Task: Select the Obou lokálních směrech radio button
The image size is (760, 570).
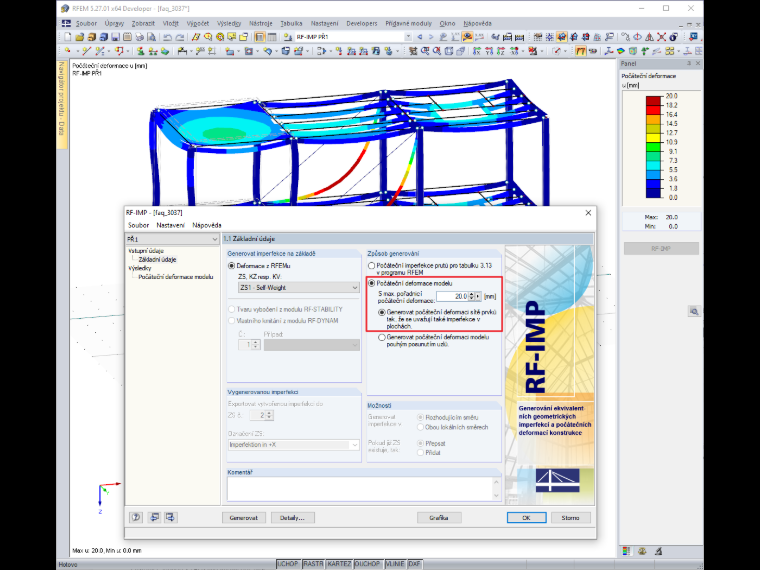Action: pyautogui.click(x=421, y=427)
